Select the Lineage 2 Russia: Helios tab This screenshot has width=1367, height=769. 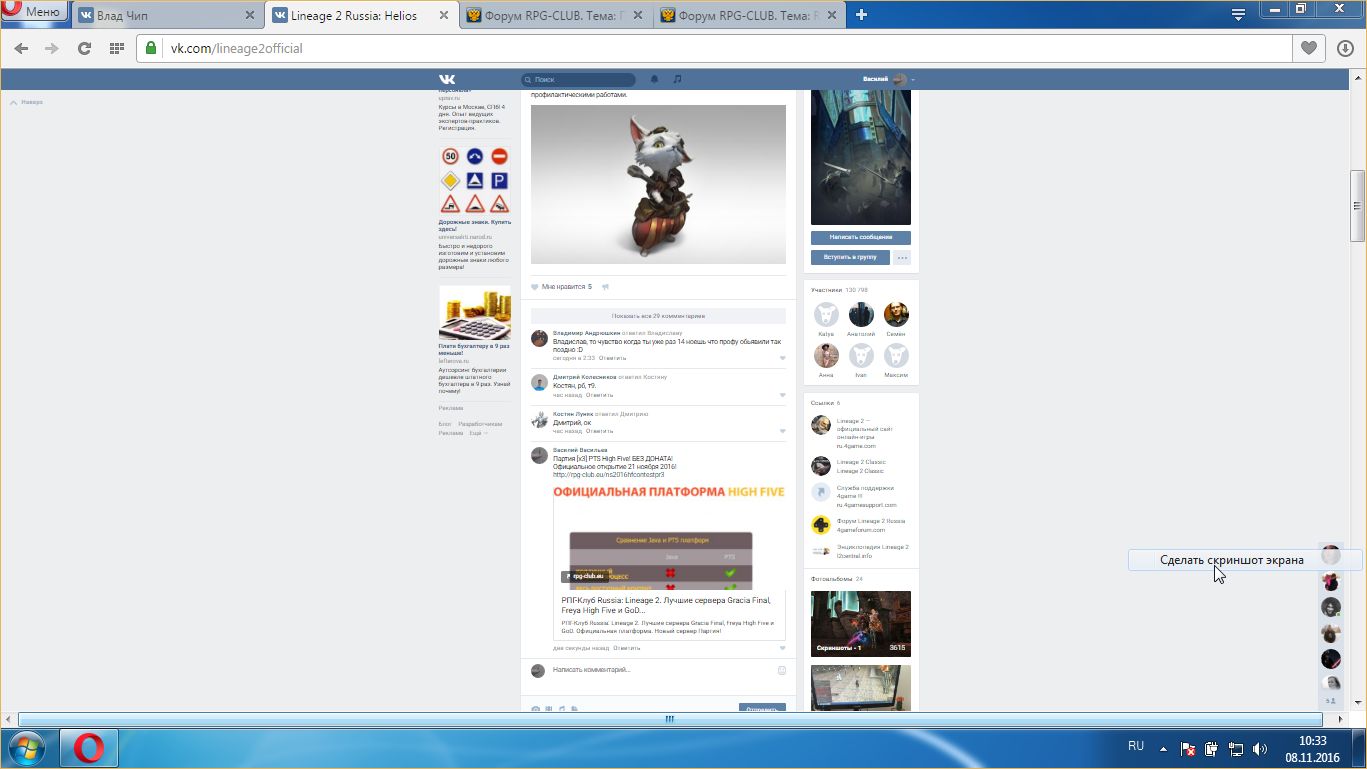pyautogui.click(x=362, y=15)
